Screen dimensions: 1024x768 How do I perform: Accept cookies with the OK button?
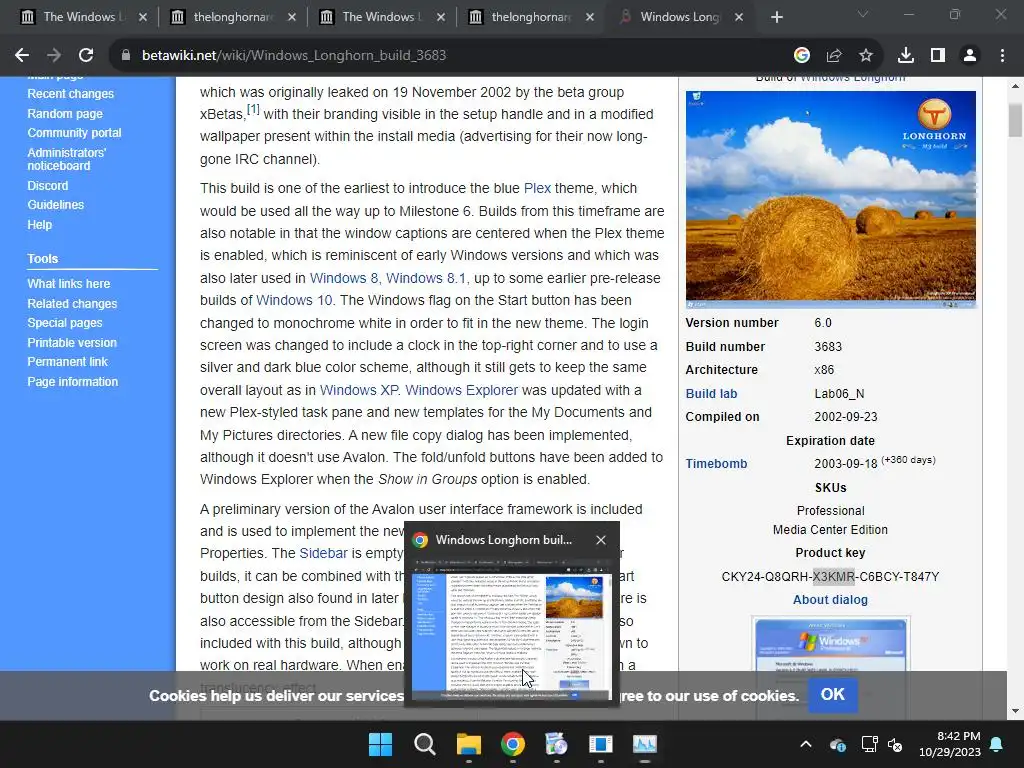[x=833, y=694]
